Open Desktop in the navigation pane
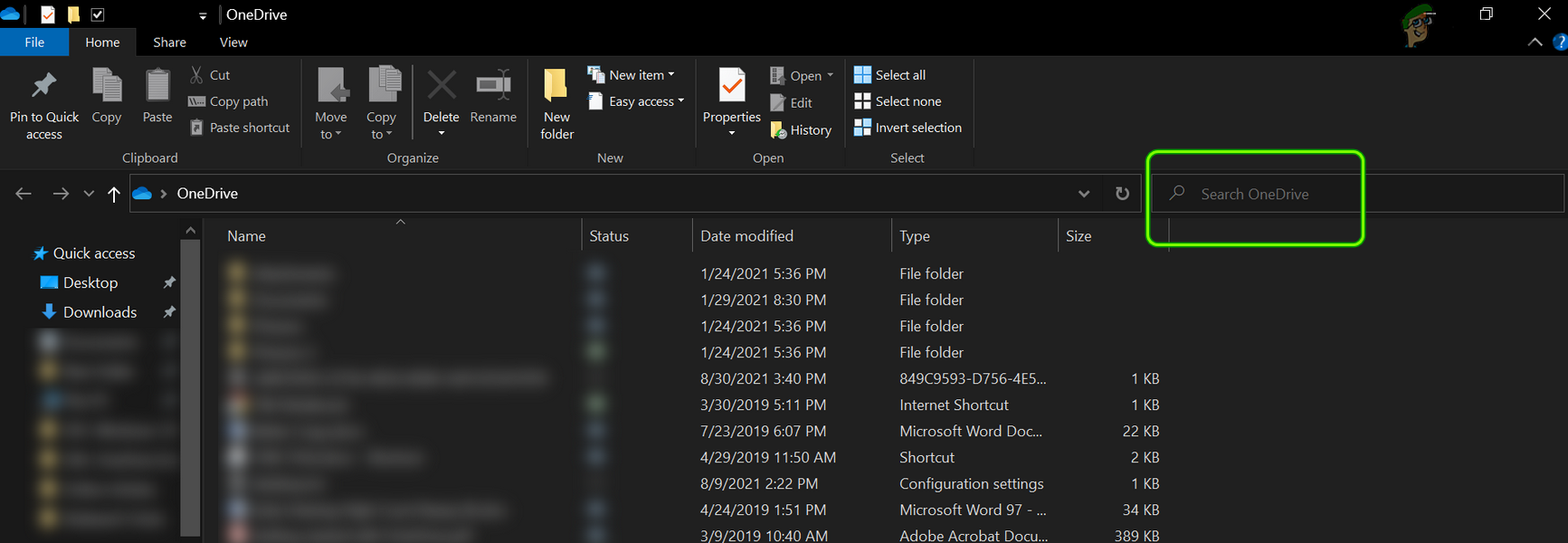This screenshot has height=543, width=1568. click(x=80, y=283)
